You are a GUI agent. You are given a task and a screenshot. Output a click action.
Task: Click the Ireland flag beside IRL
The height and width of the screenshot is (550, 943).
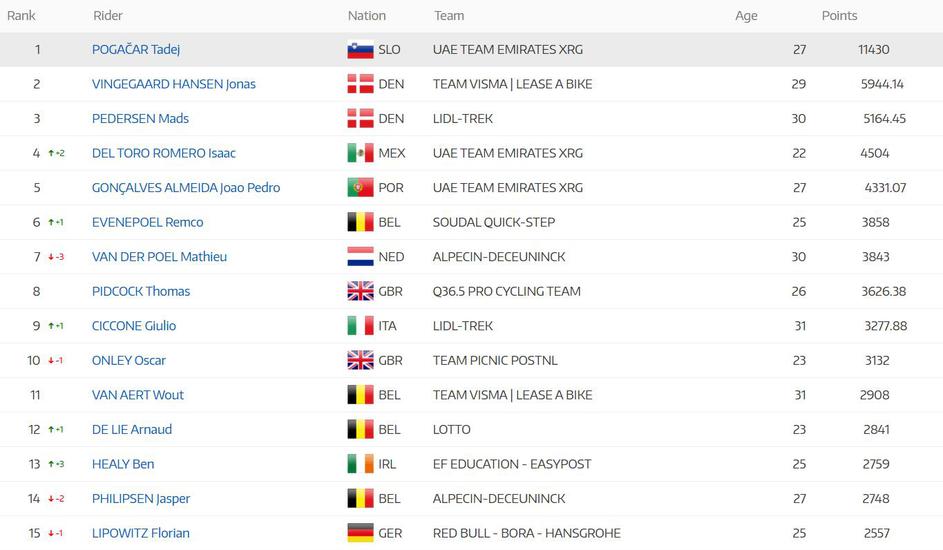[360, 464]
